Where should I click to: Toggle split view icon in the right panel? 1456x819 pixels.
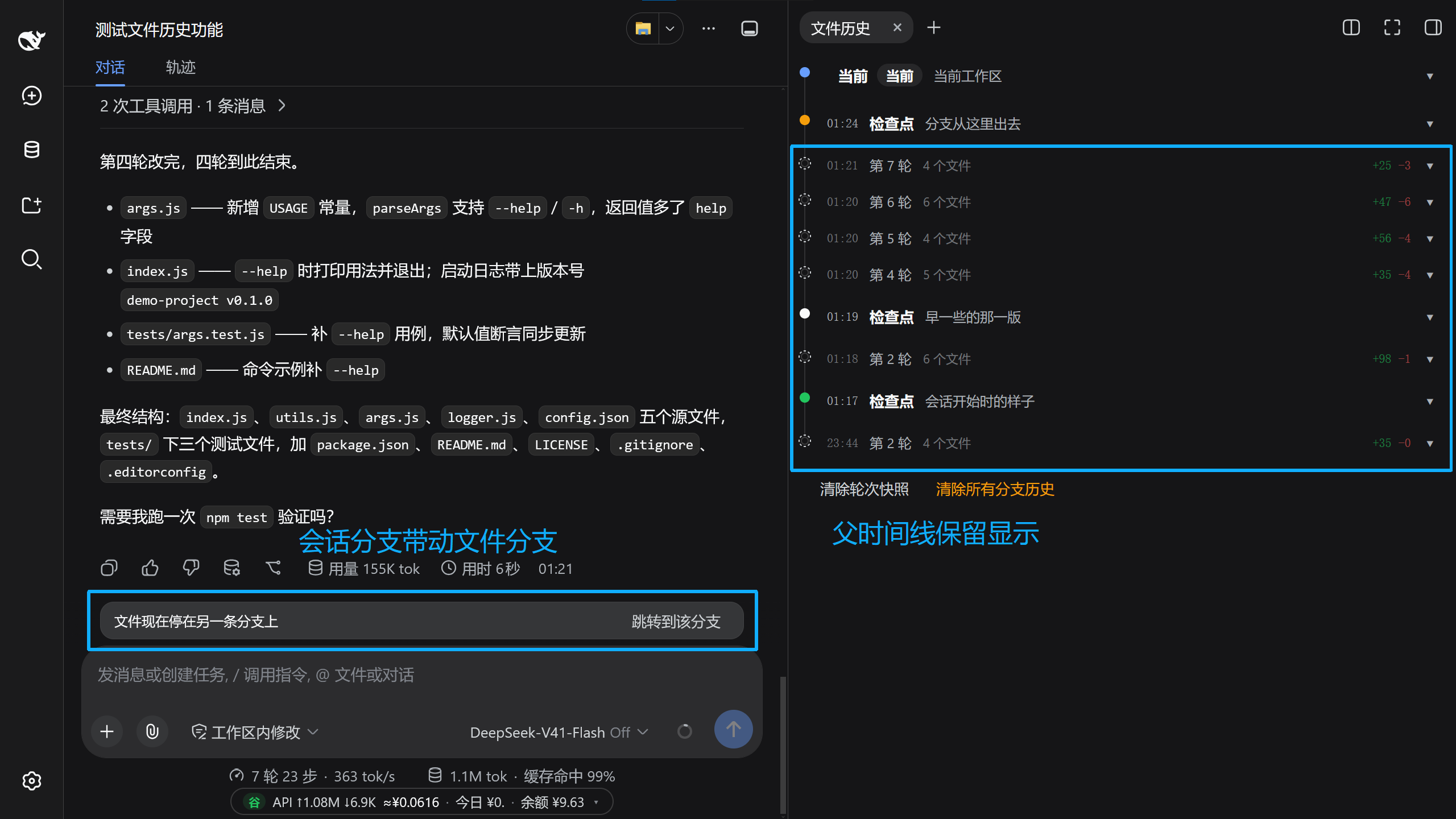point(1351,28)
